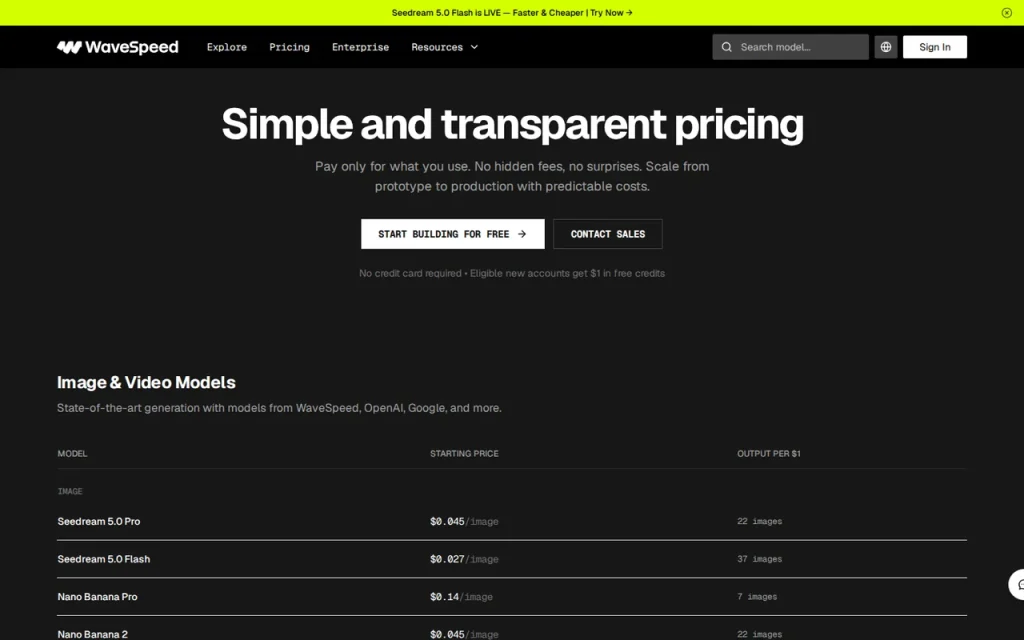1024x640 pixels.
Task: Go to the Pricing page
Action: [289, 47]
